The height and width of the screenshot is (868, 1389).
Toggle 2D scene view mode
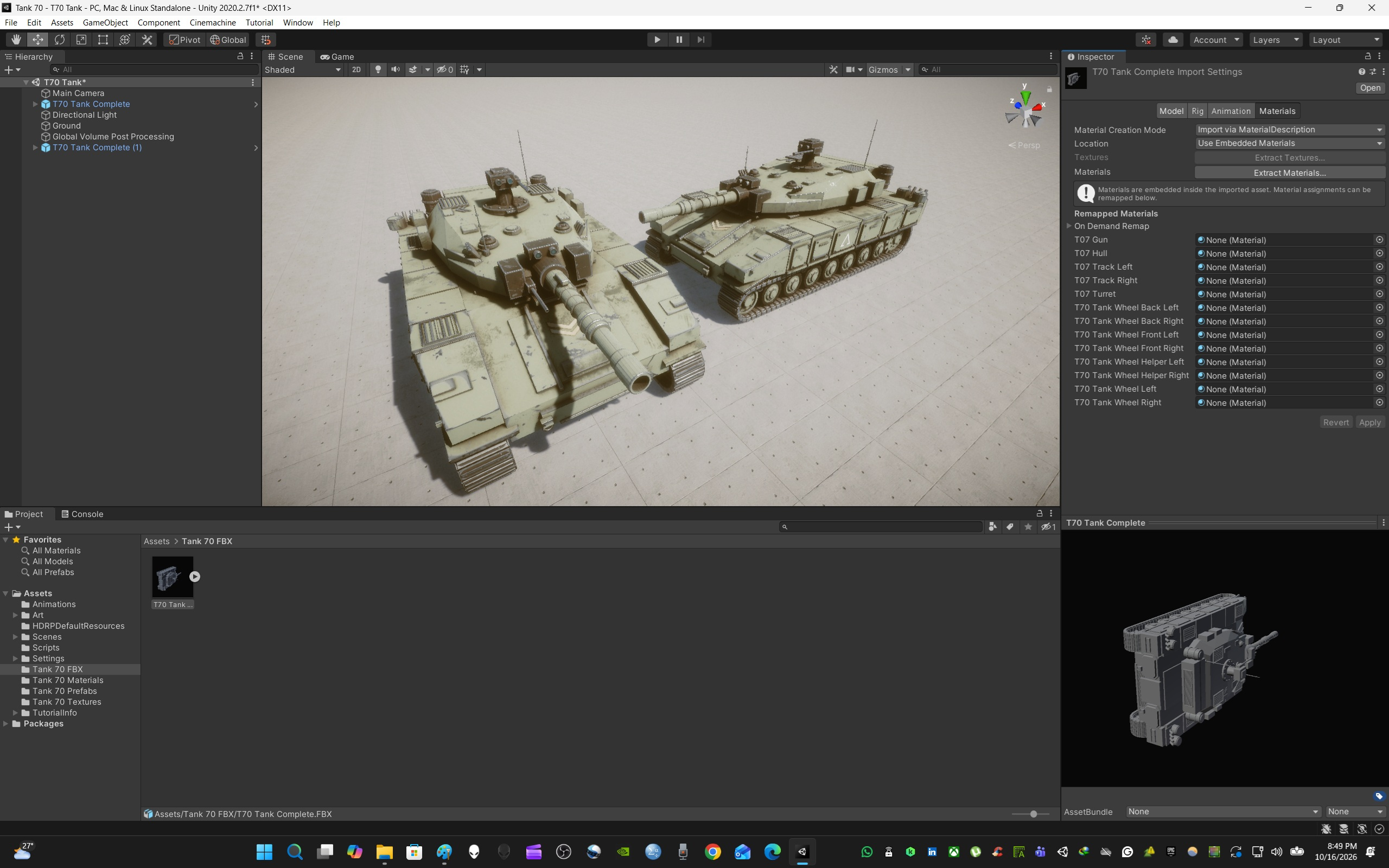(x=356, y=69)
